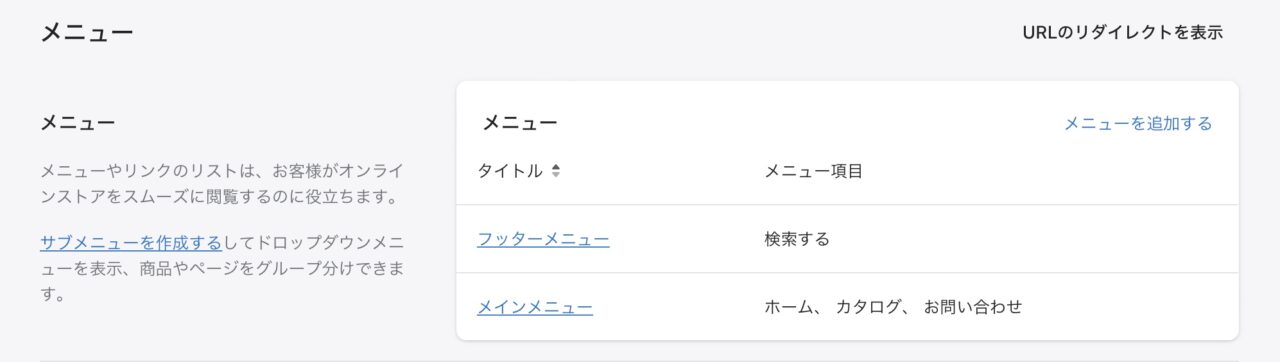Screen dimensions: 1280x362
Task: Follow the サブメニューを作成する link
Action: point(131,242)
